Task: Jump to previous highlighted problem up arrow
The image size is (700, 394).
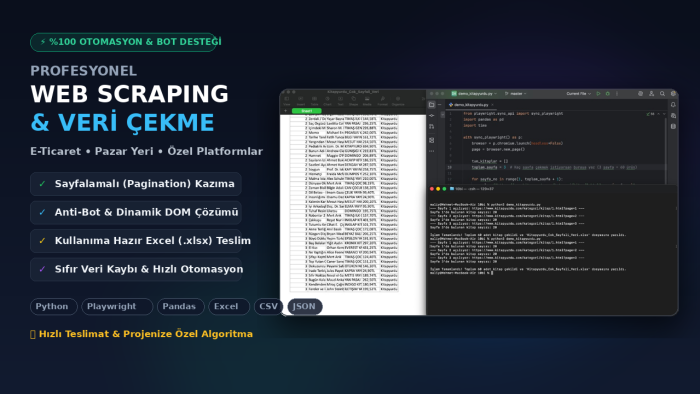Action: [658, 114]
